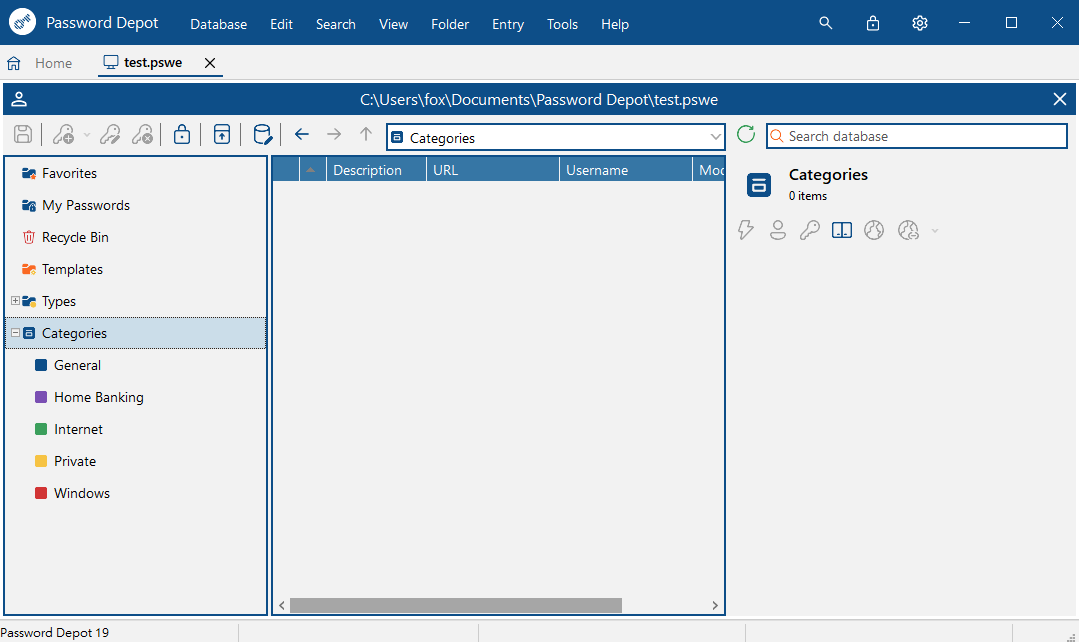Click in the Search database field
This screenshot has width=1079, height=642.
(x=917, y=136)
